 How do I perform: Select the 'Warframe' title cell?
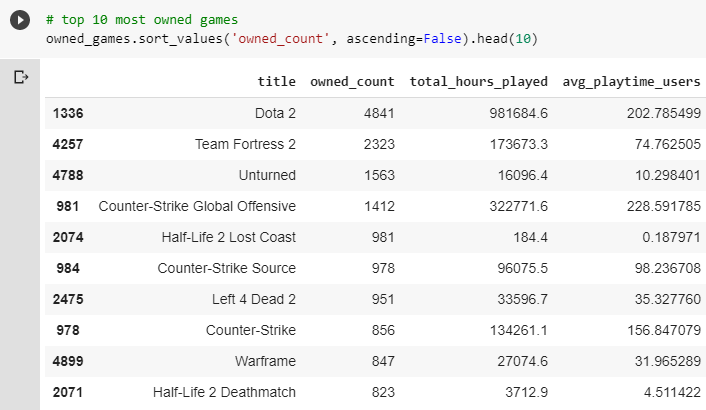(x=265, y=361)
